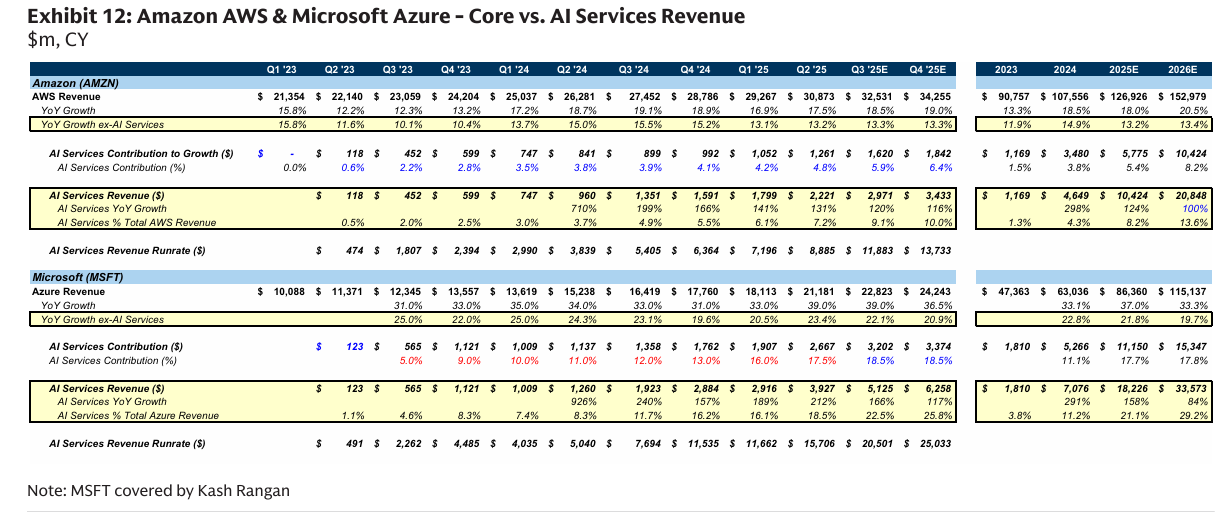
Task: Click the MSFT covered by Kash Rangan note
Action: [158, 490]
